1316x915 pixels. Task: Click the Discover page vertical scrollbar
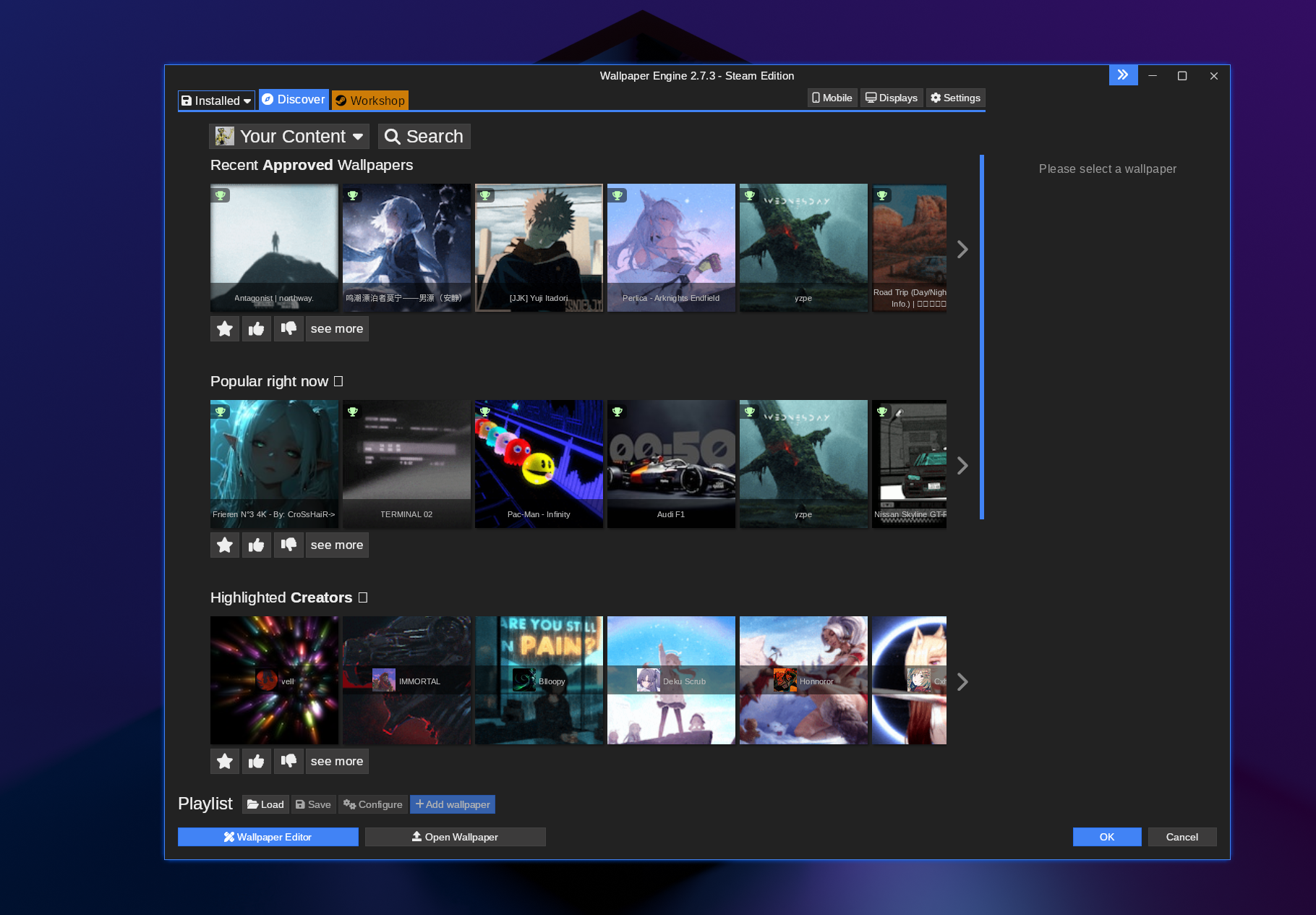tap(982, 337)
